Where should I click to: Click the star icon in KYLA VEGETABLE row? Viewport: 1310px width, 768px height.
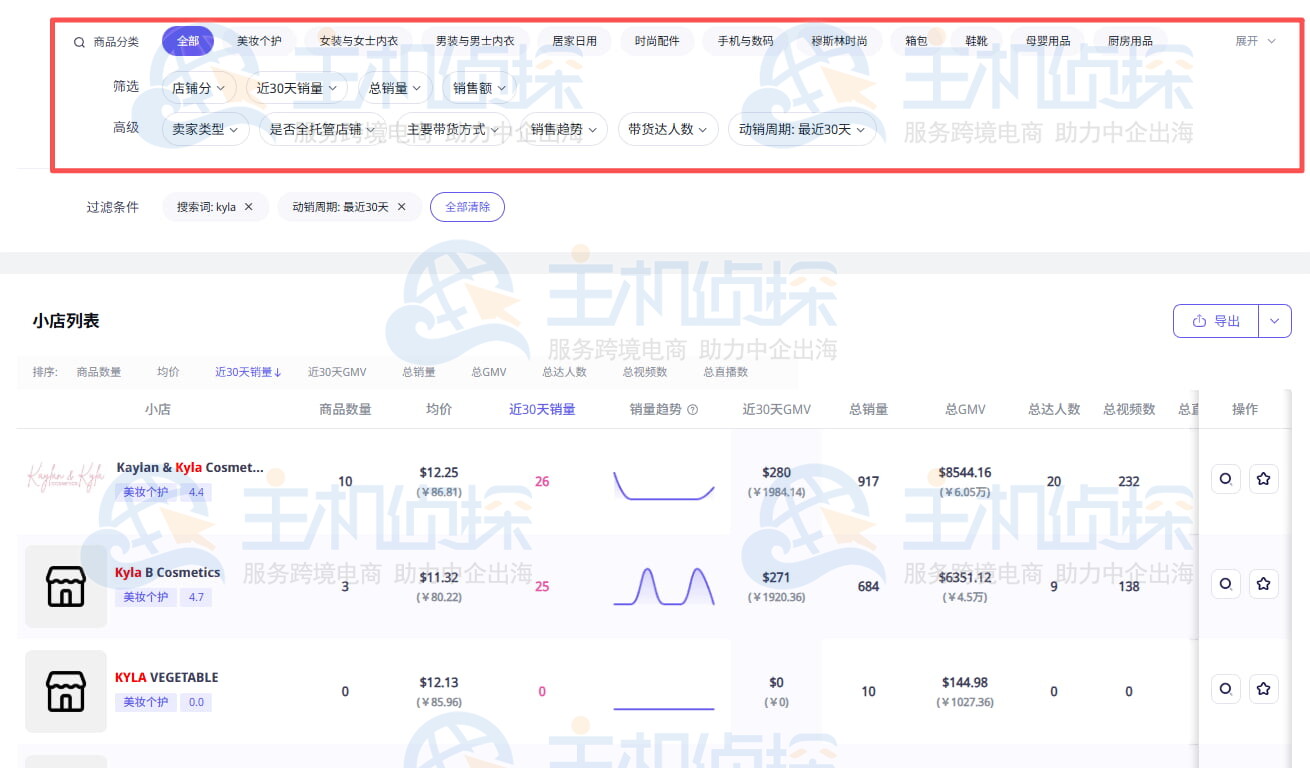[1263, 688]
